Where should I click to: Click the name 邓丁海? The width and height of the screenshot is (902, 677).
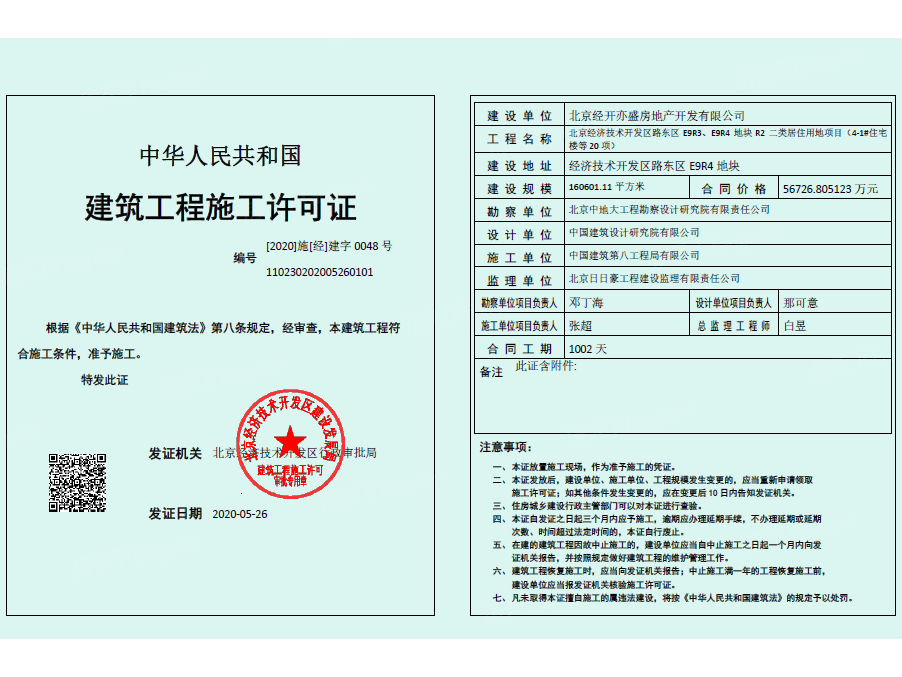pyautogui.click(x=586, y=303)
